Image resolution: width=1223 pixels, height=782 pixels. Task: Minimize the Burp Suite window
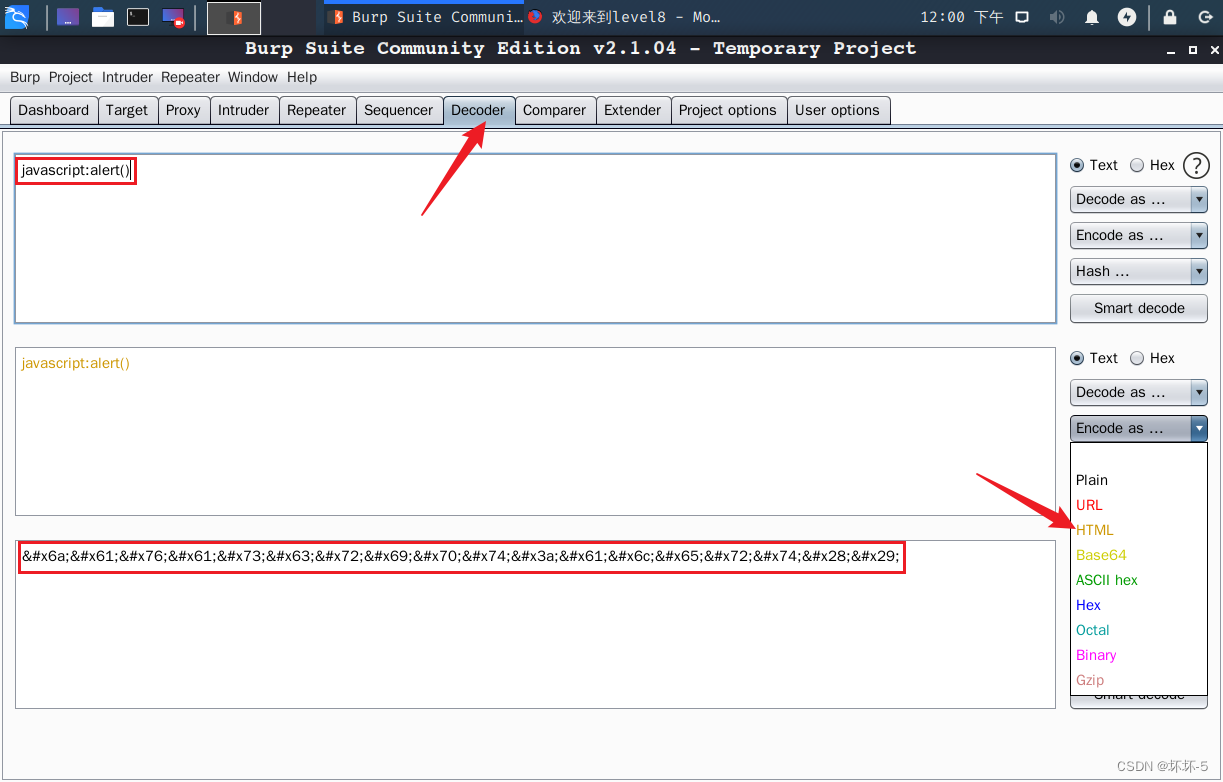click(x=1170, y=50)
